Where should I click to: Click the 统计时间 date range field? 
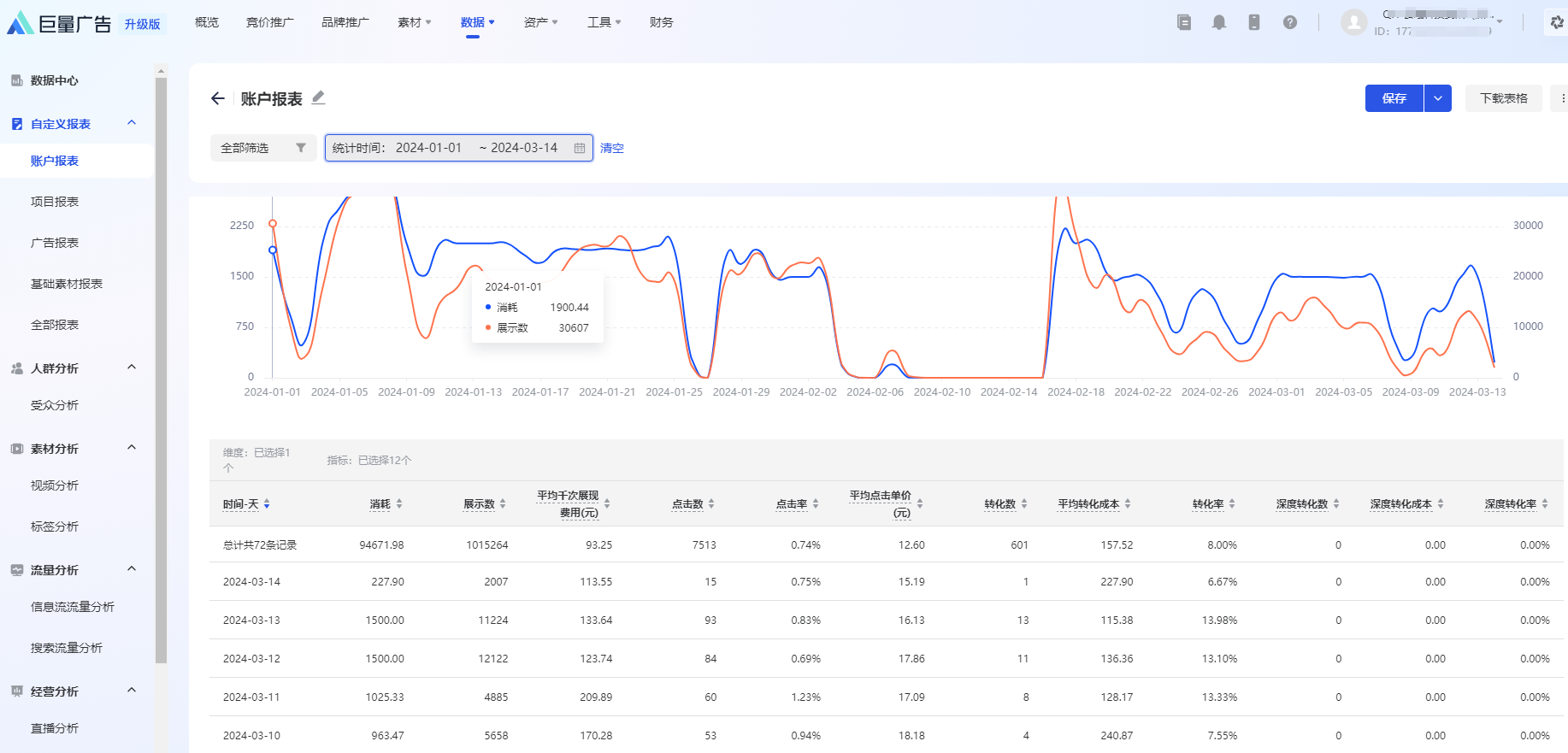tap(459, 148)
